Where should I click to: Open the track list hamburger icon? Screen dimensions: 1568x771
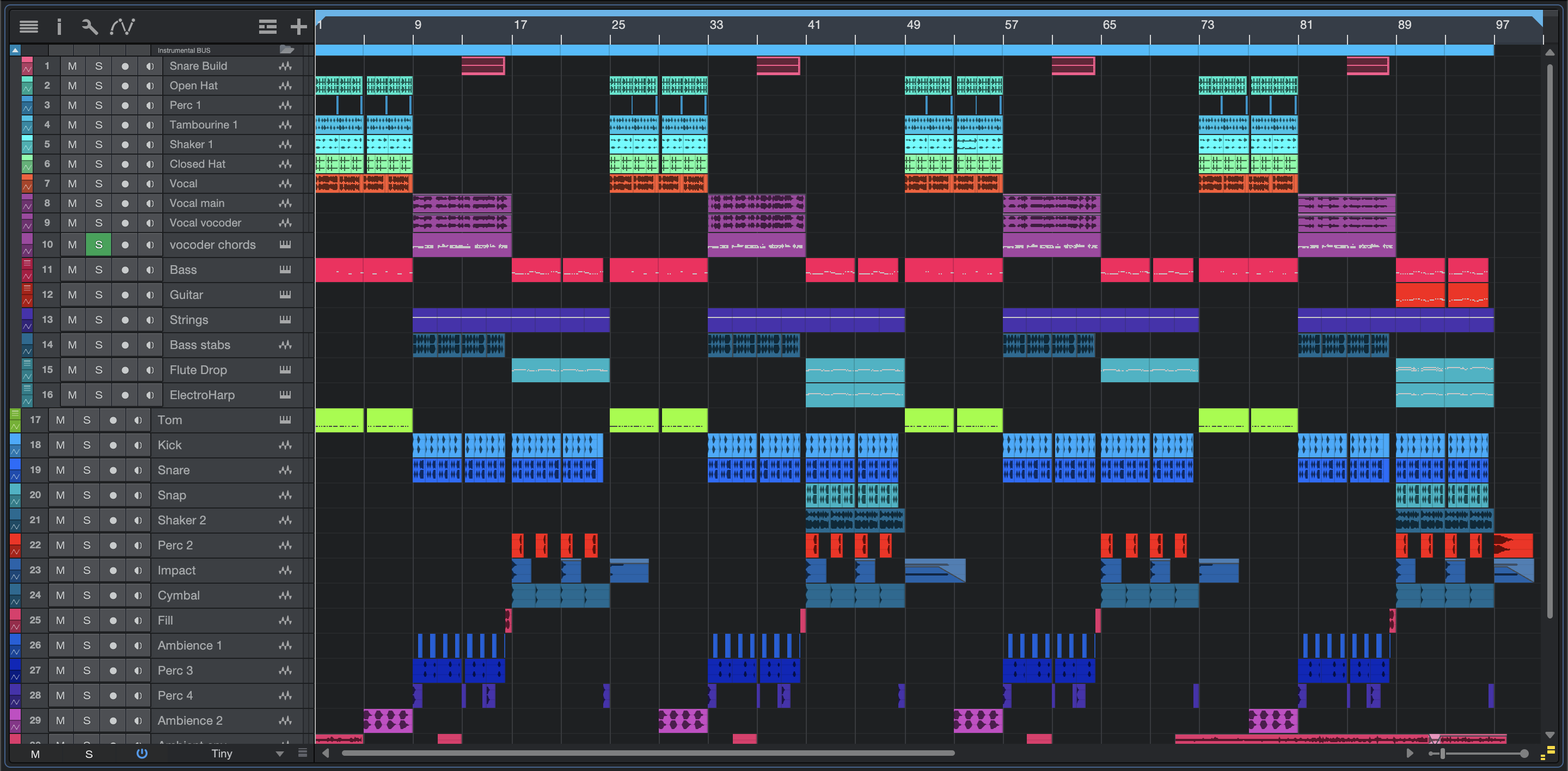29,26
